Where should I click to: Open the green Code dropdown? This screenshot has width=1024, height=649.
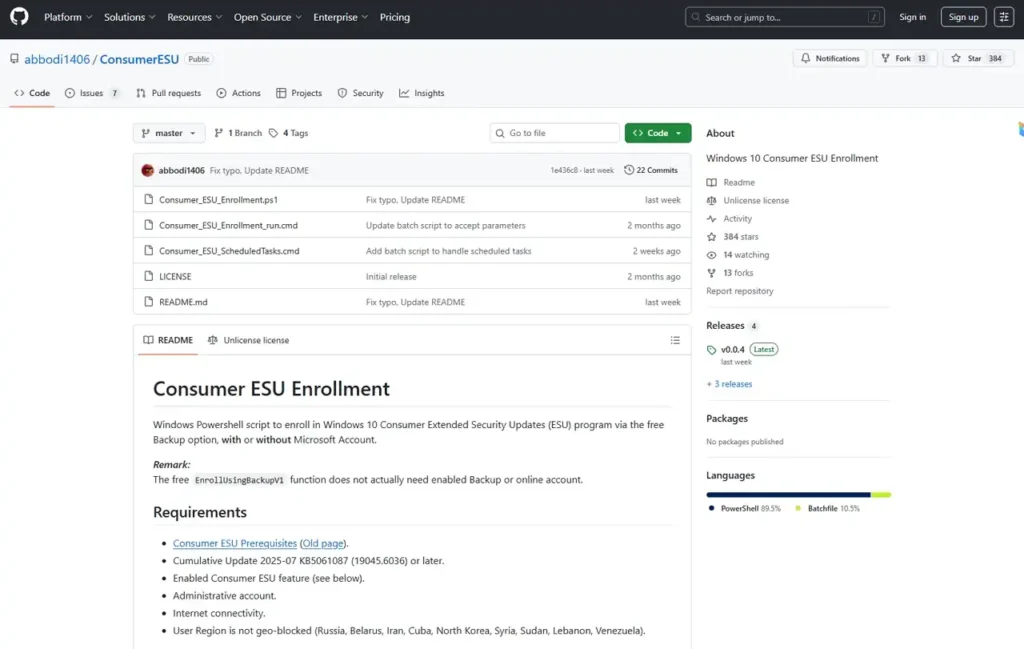click(x=657, y=133)
